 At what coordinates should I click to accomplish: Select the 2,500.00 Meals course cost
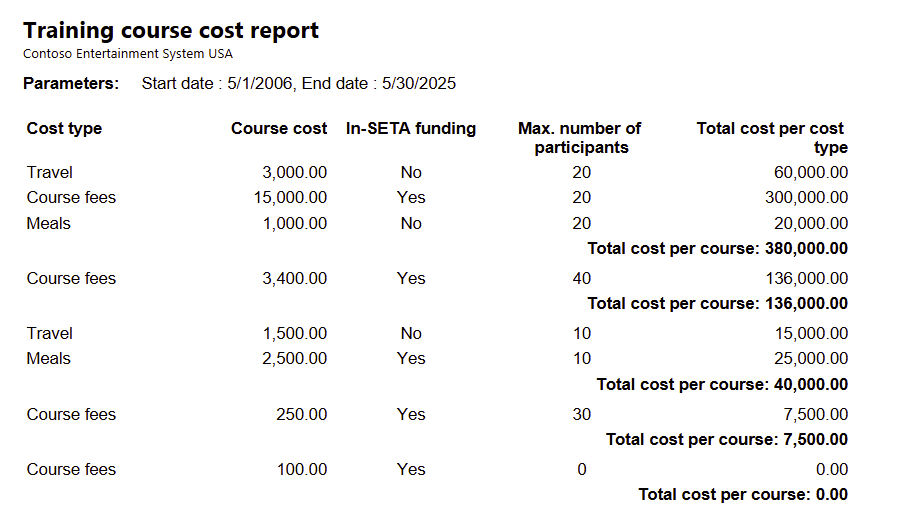294,359
